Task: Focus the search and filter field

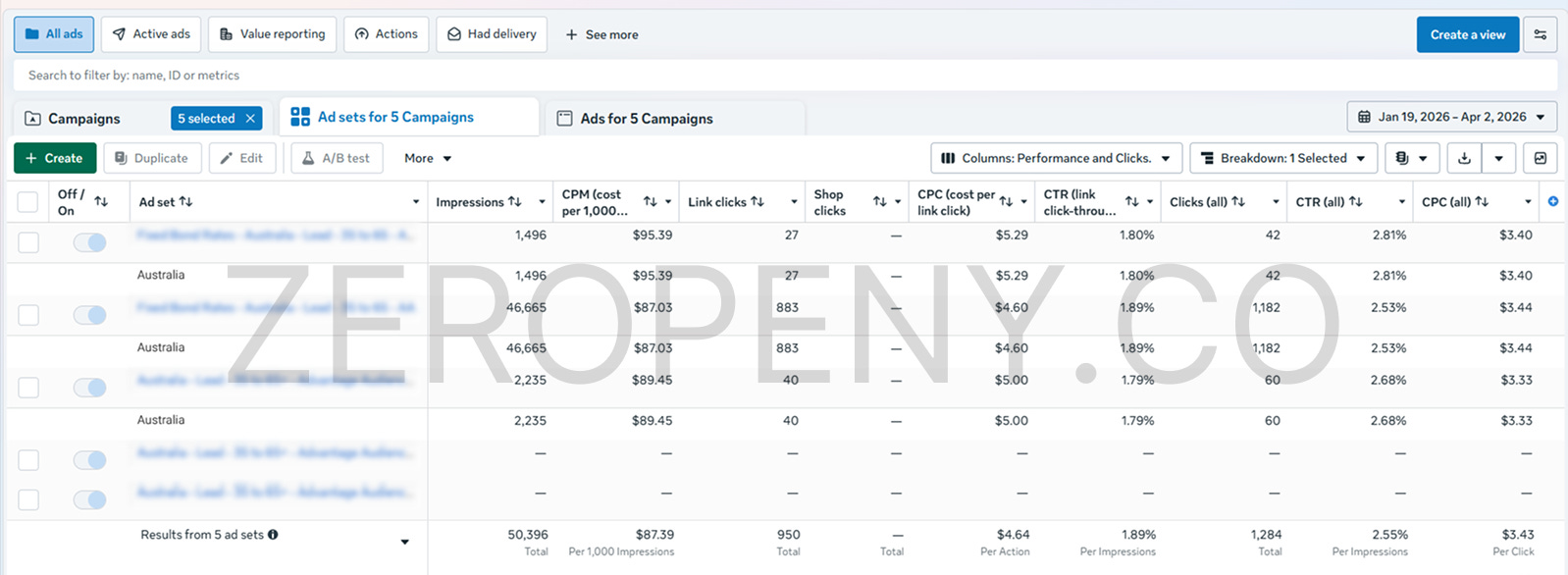Action: pos(785,76)
